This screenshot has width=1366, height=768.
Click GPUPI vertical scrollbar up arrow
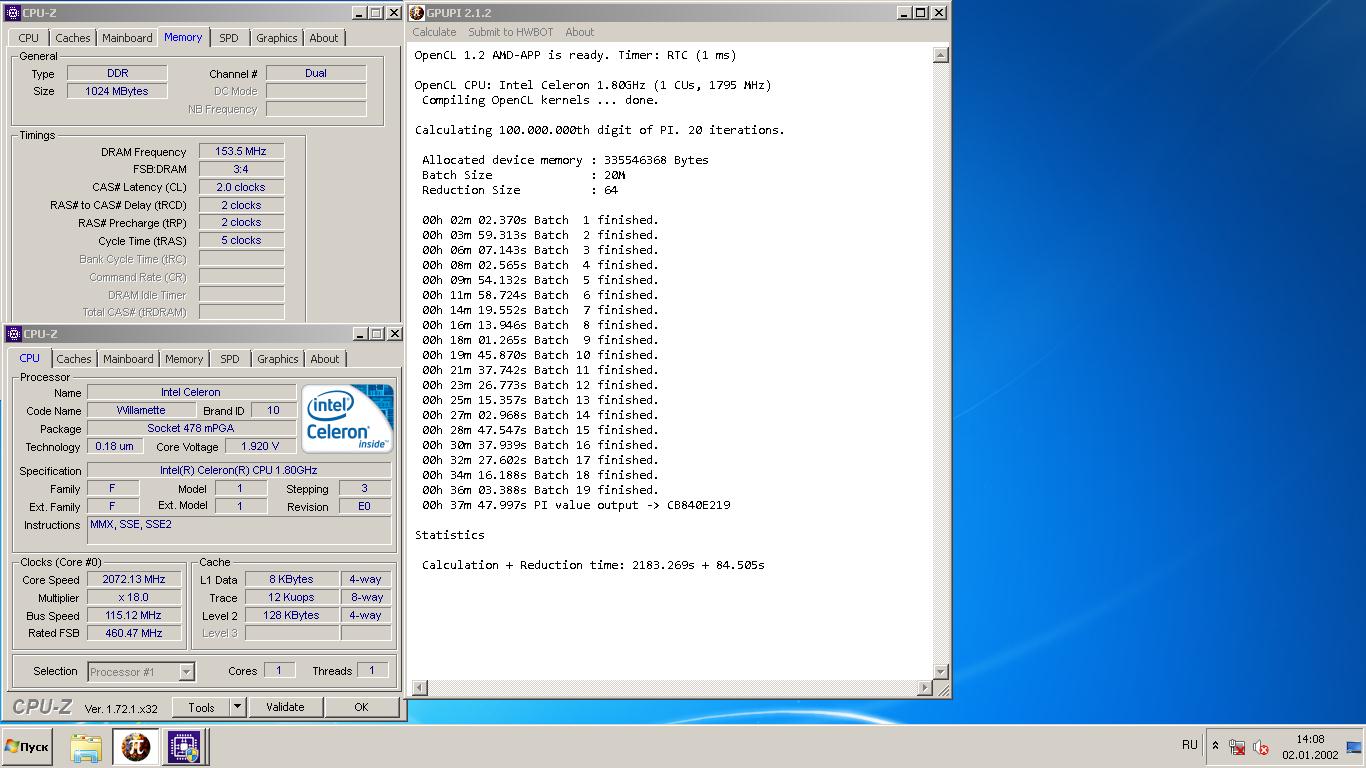point(940,56)
